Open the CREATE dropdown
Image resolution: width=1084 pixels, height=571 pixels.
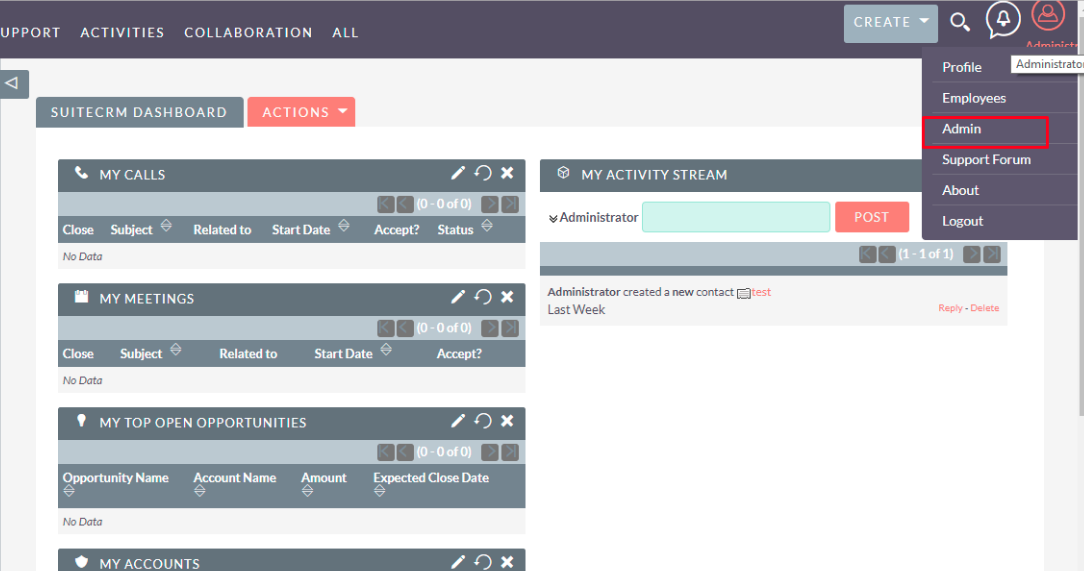click(x=890, y=23)
